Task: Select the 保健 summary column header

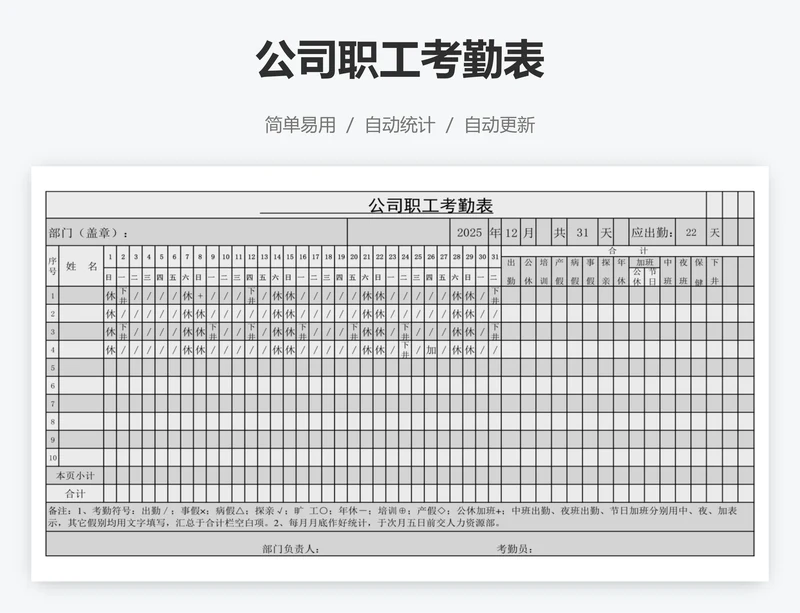Action: [698, 272]
